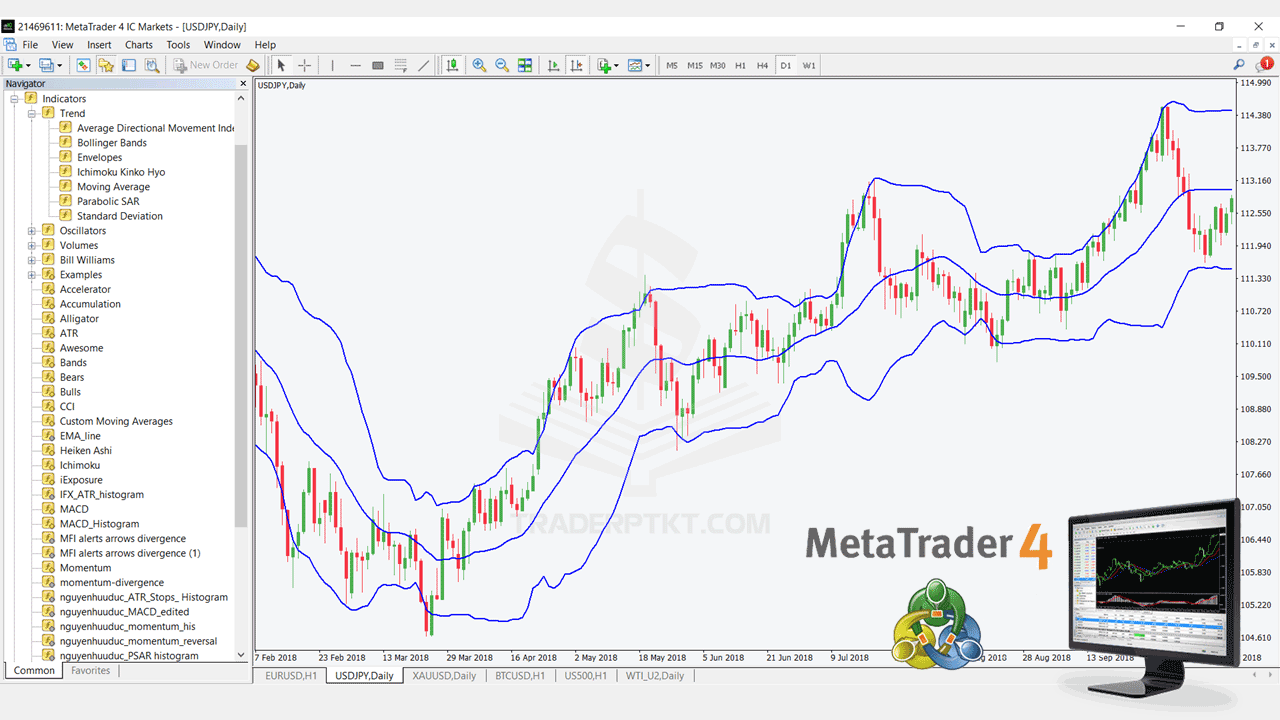Click the Navigator scrollbar down arrow

point(241,655)
